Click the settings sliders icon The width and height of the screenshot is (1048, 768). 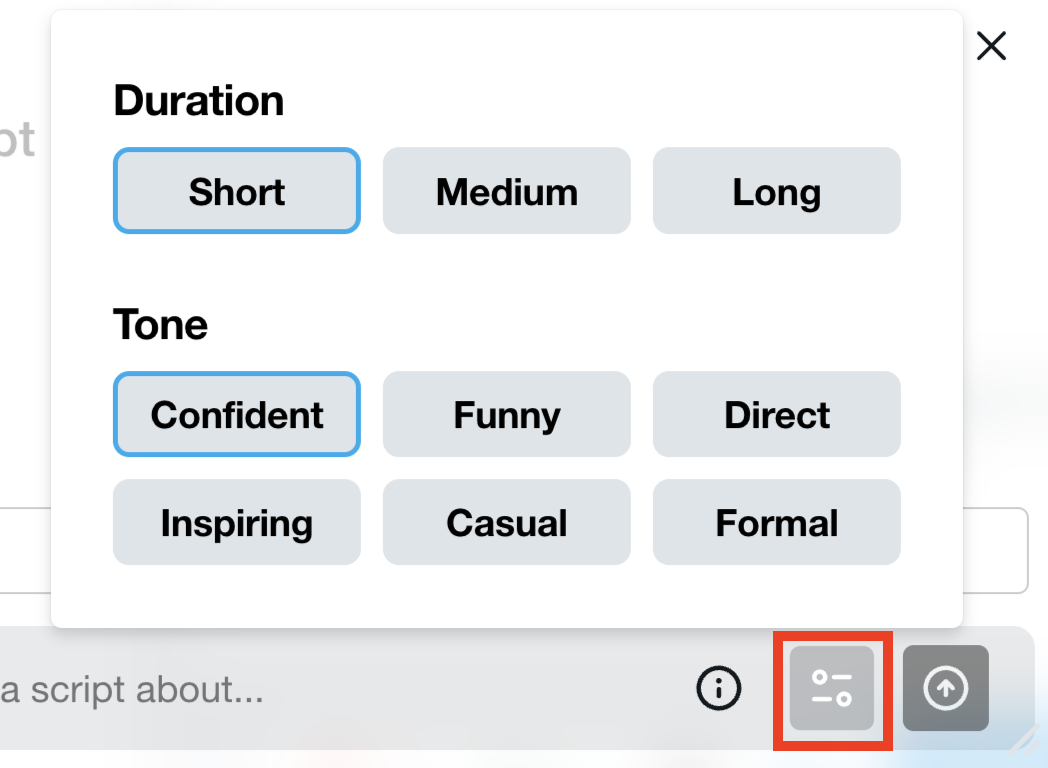832,688
